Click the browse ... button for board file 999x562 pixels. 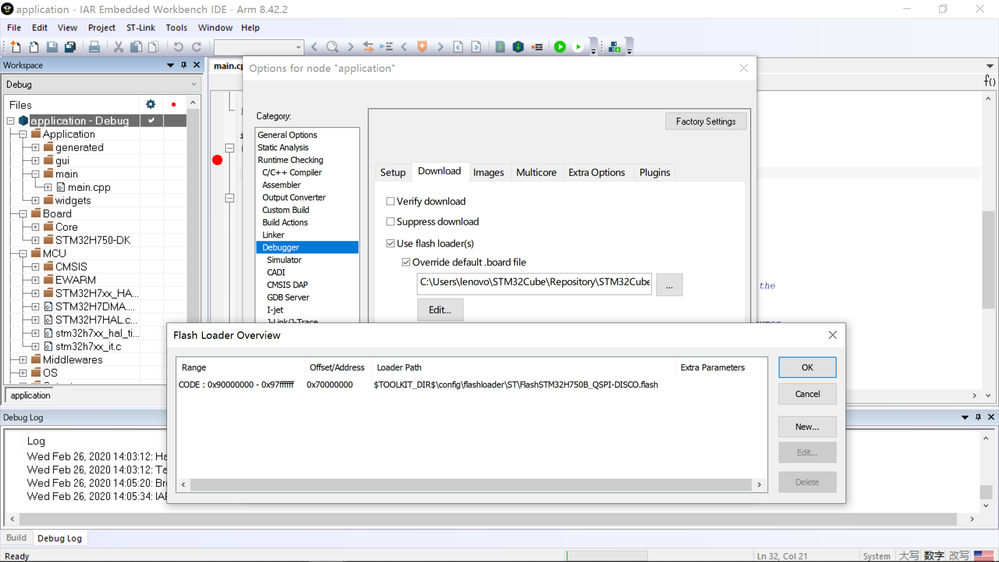(669, 284)
